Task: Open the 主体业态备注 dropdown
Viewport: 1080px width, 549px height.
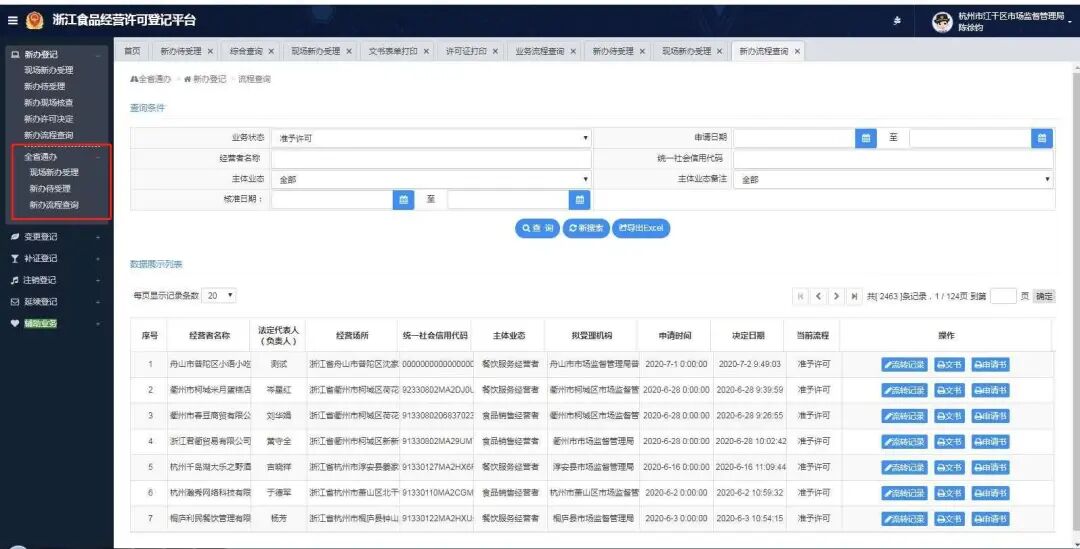Action: 893,179
